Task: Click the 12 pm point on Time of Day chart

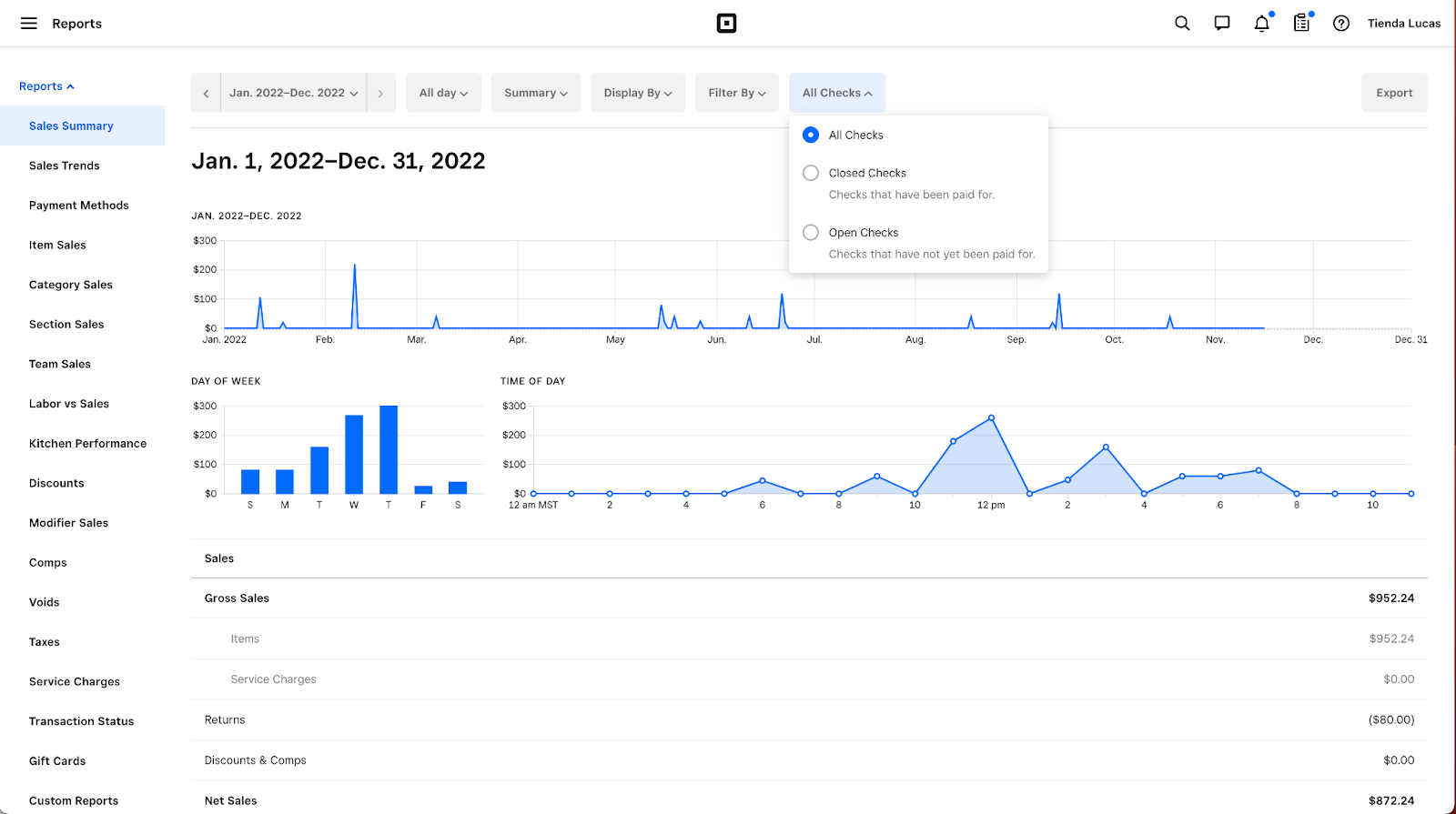Action: coord(991,418)
